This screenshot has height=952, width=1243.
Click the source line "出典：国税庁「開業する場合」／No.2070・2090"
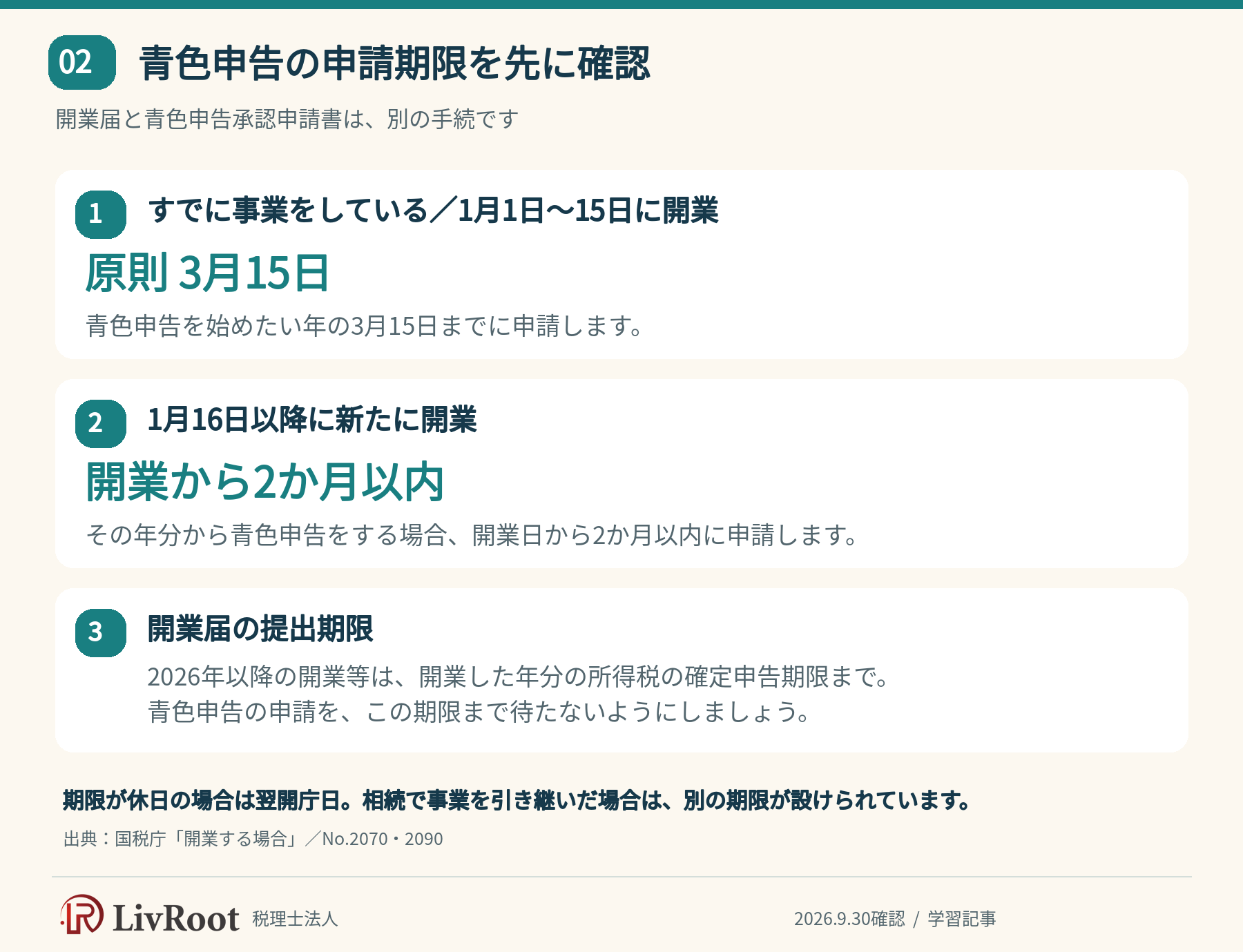(253, 839)
